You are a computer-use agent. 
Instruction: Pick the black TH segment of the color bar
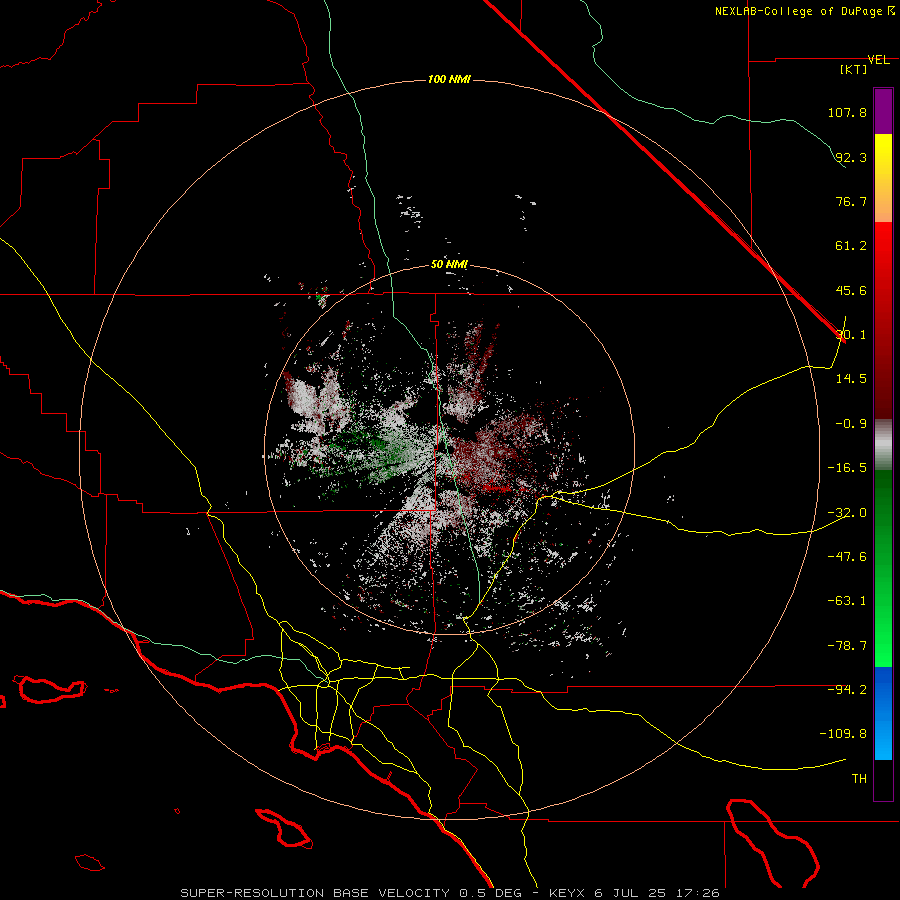coord(883,780)
